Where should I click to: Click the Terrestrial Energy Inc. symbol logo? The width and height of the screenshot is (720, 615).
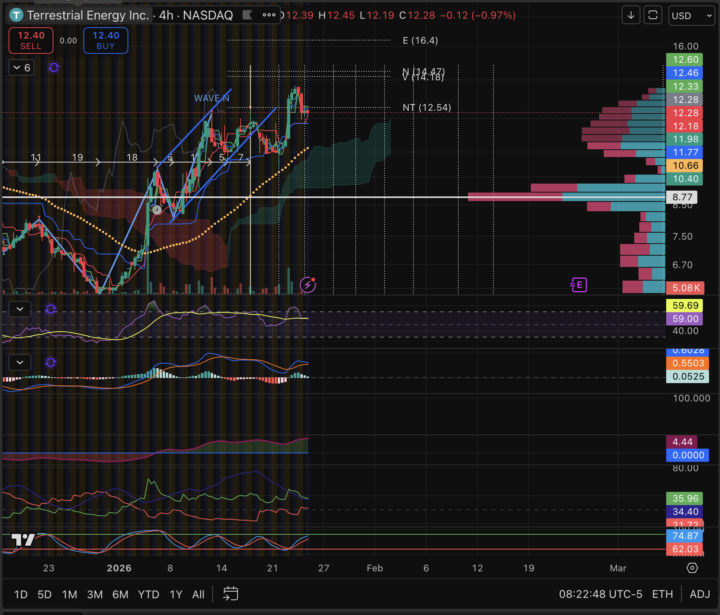[x=16, y=16]
